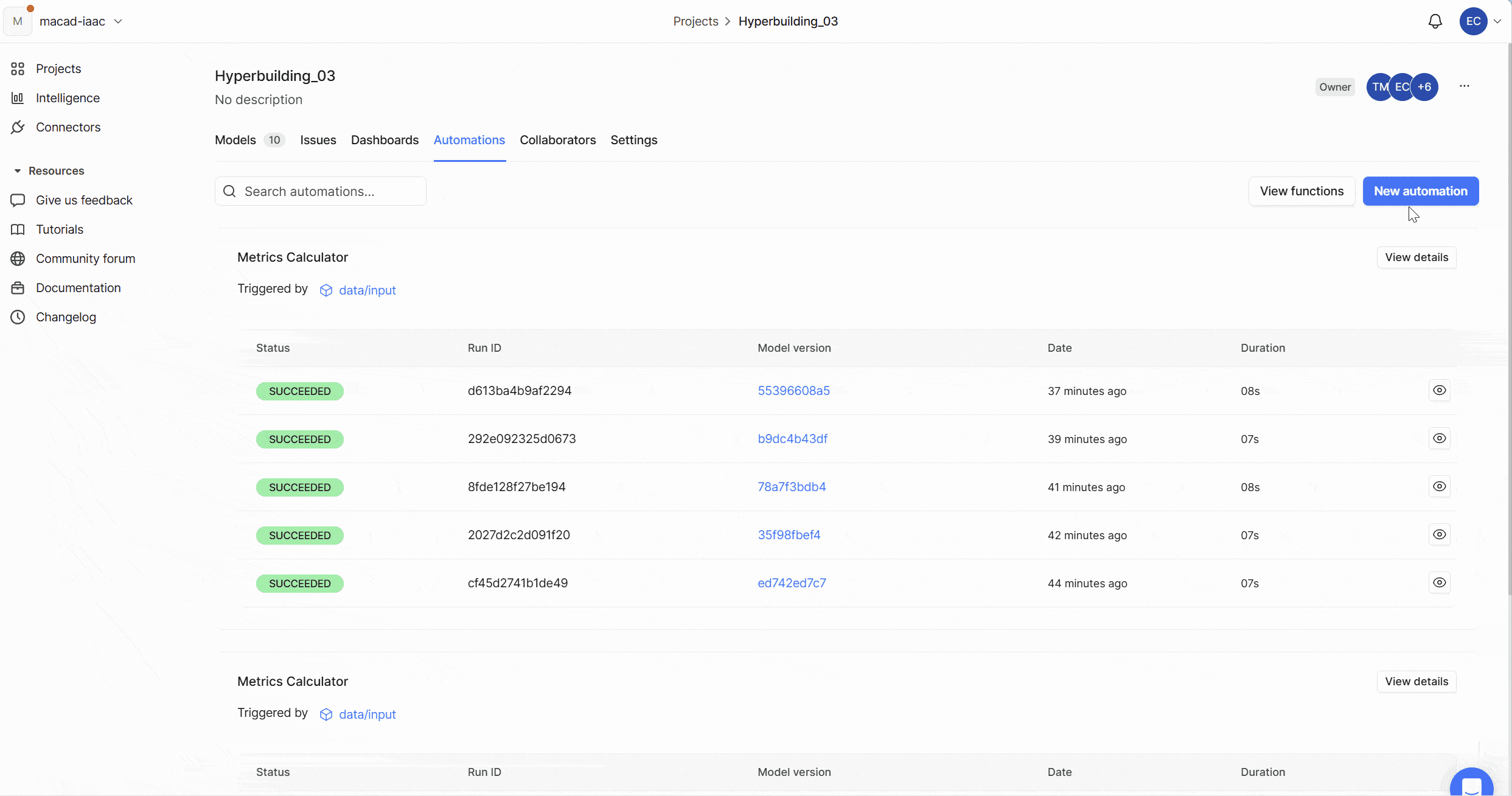View run d613ba4b9af2294 via eye icon
This screenshot has height=796, width=1512.
point(1439,390)
